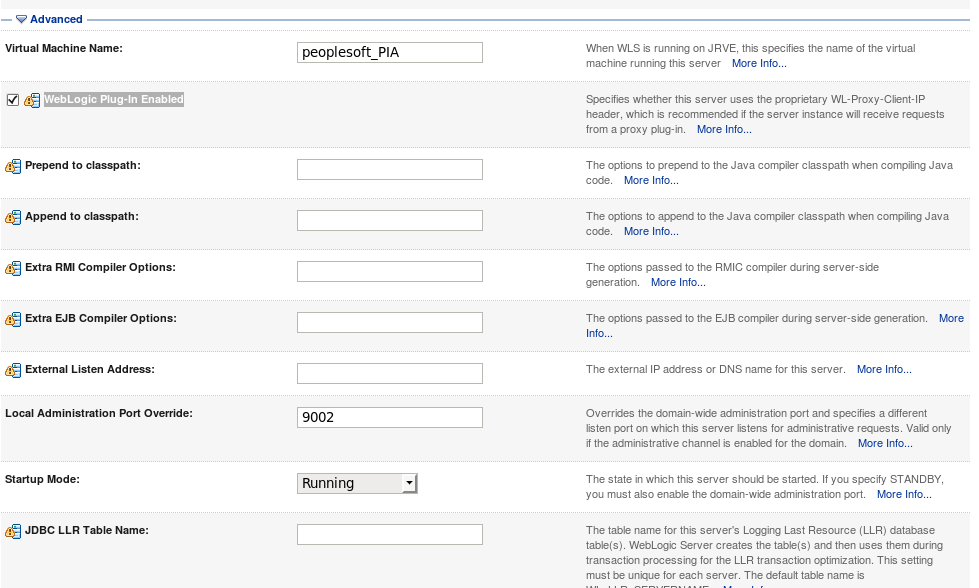Image resolution: width=979 pixels, height=588 pixels.
Task: Click More Info for Startup Mode
Action: click(904, 494)
